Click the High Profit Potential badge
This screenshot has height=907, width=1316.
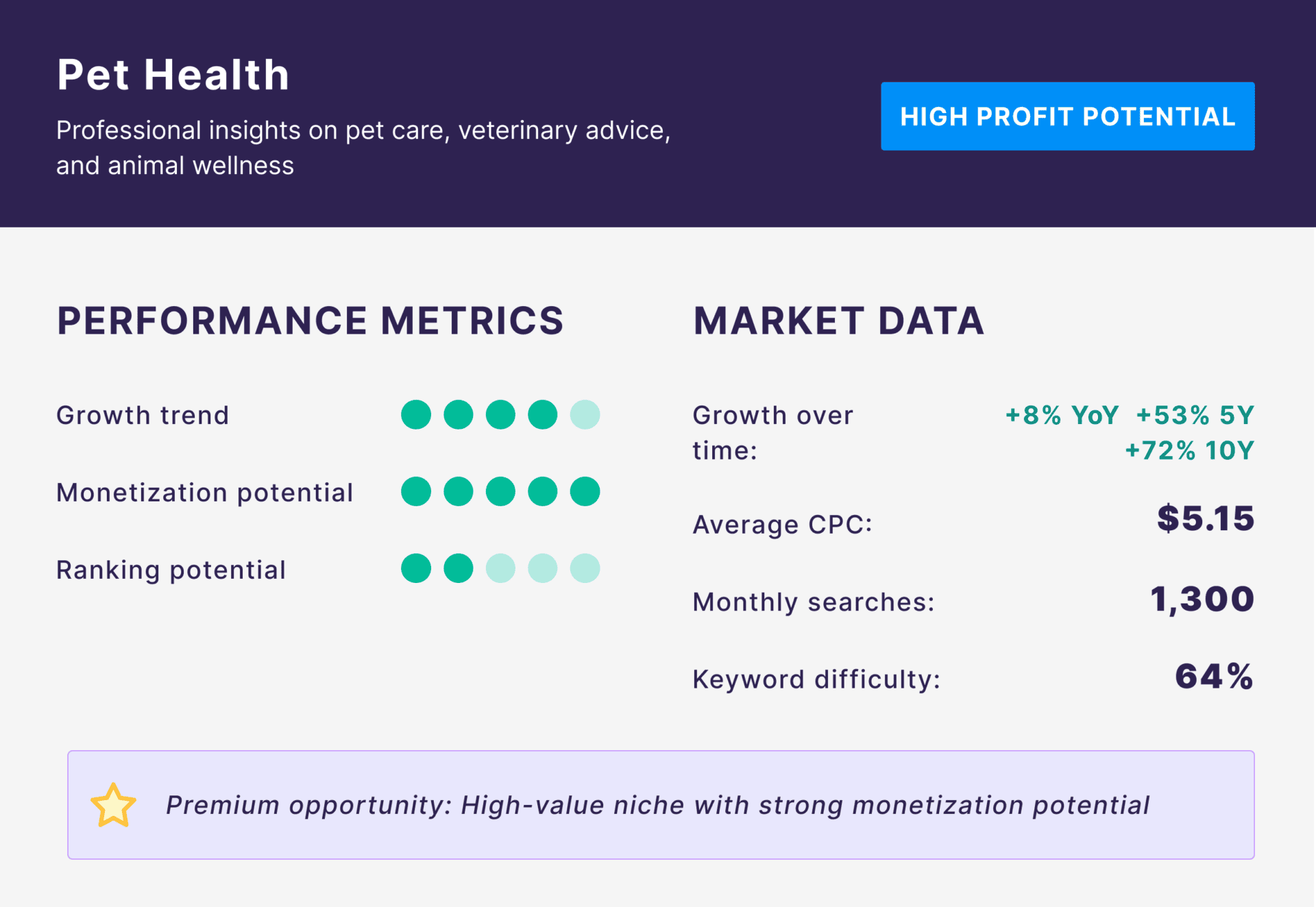click(1067, 116)
